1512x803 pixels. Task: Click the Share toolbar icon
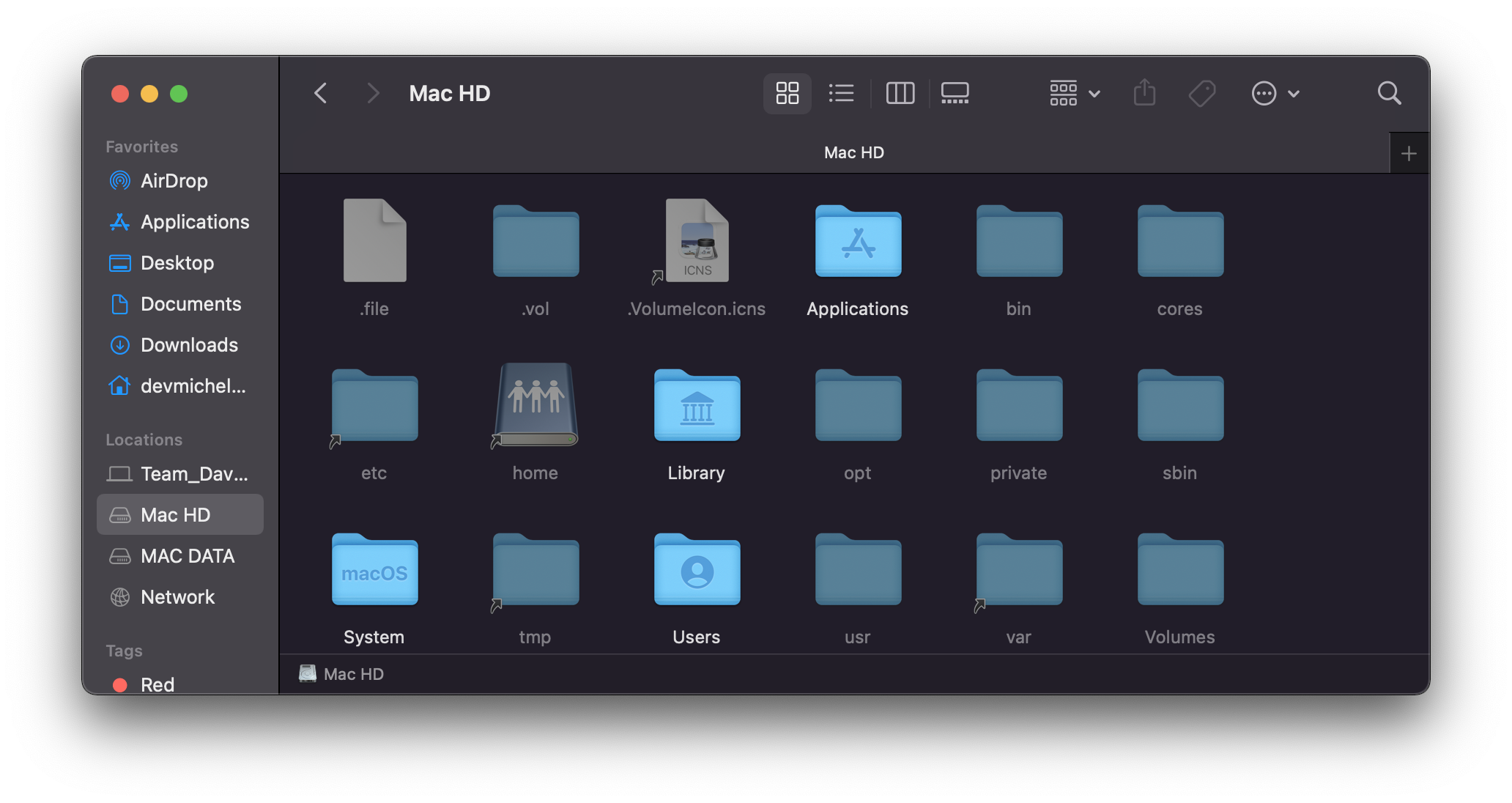click(1144, 93)
